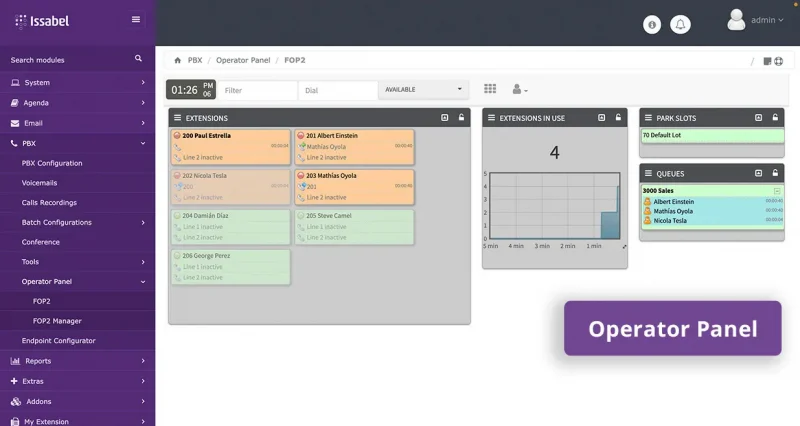This screenshot has height=426, width=800.
Task: Click Operator Panel in the breadcrumb
Action: click(243, 60)
